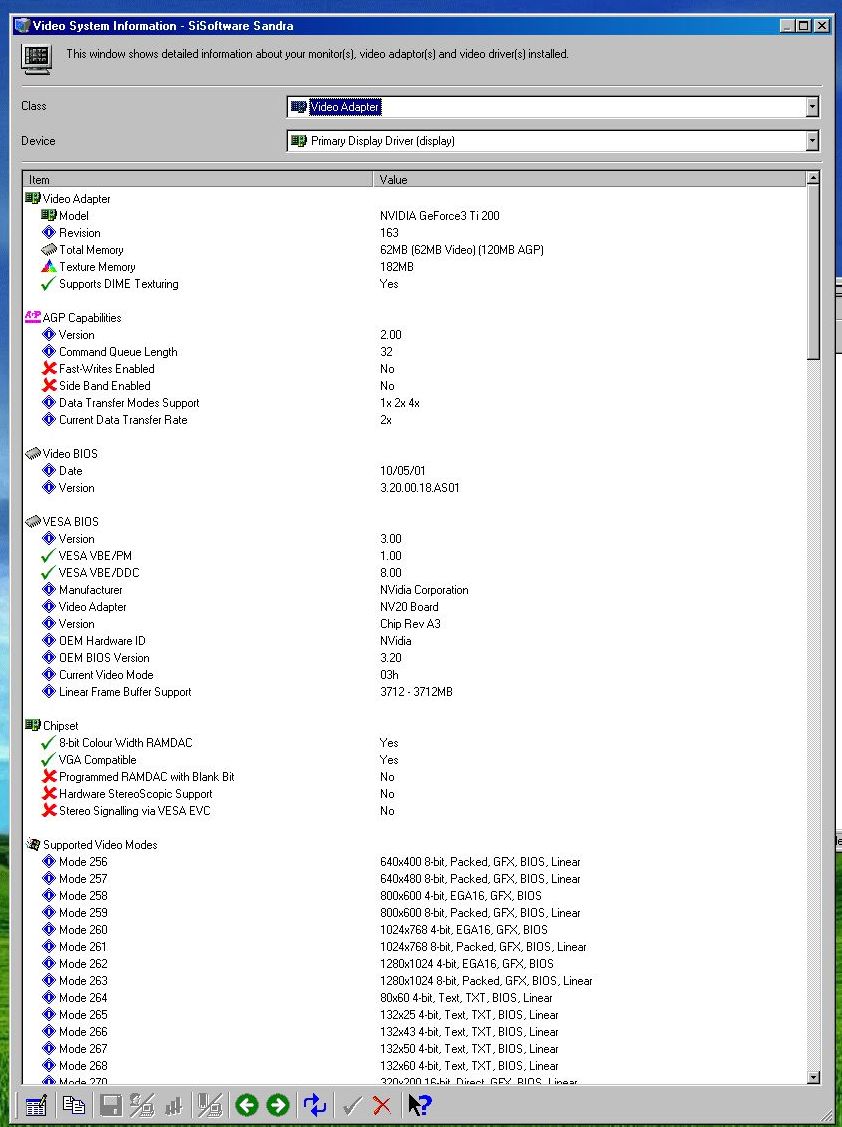Click the monitor icon beside the description text
The width and height of the screenshot is (842, 1127).
click(36, 59)
